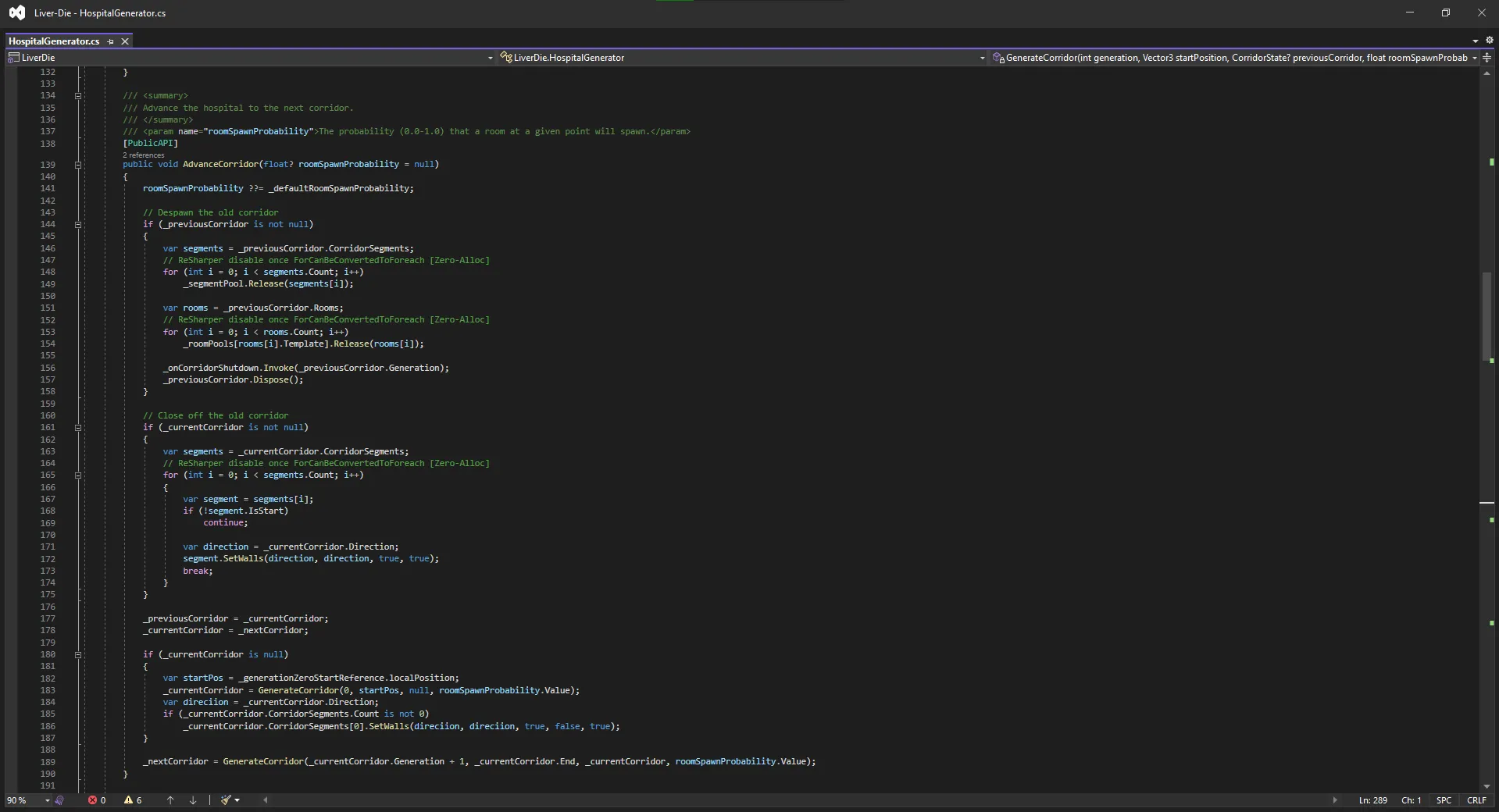
Task: Click horizontal scrollbar right arrow
Action: [x=1334, y=800]
